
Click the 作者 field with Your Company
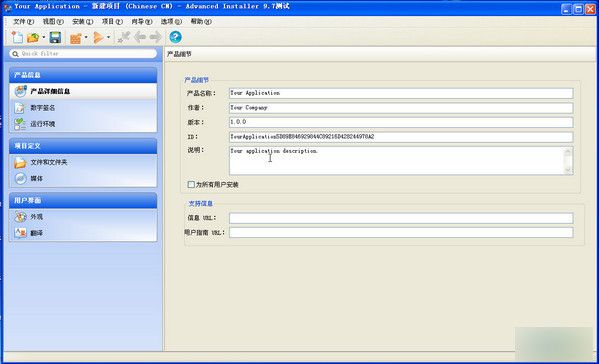click(401, 108)
